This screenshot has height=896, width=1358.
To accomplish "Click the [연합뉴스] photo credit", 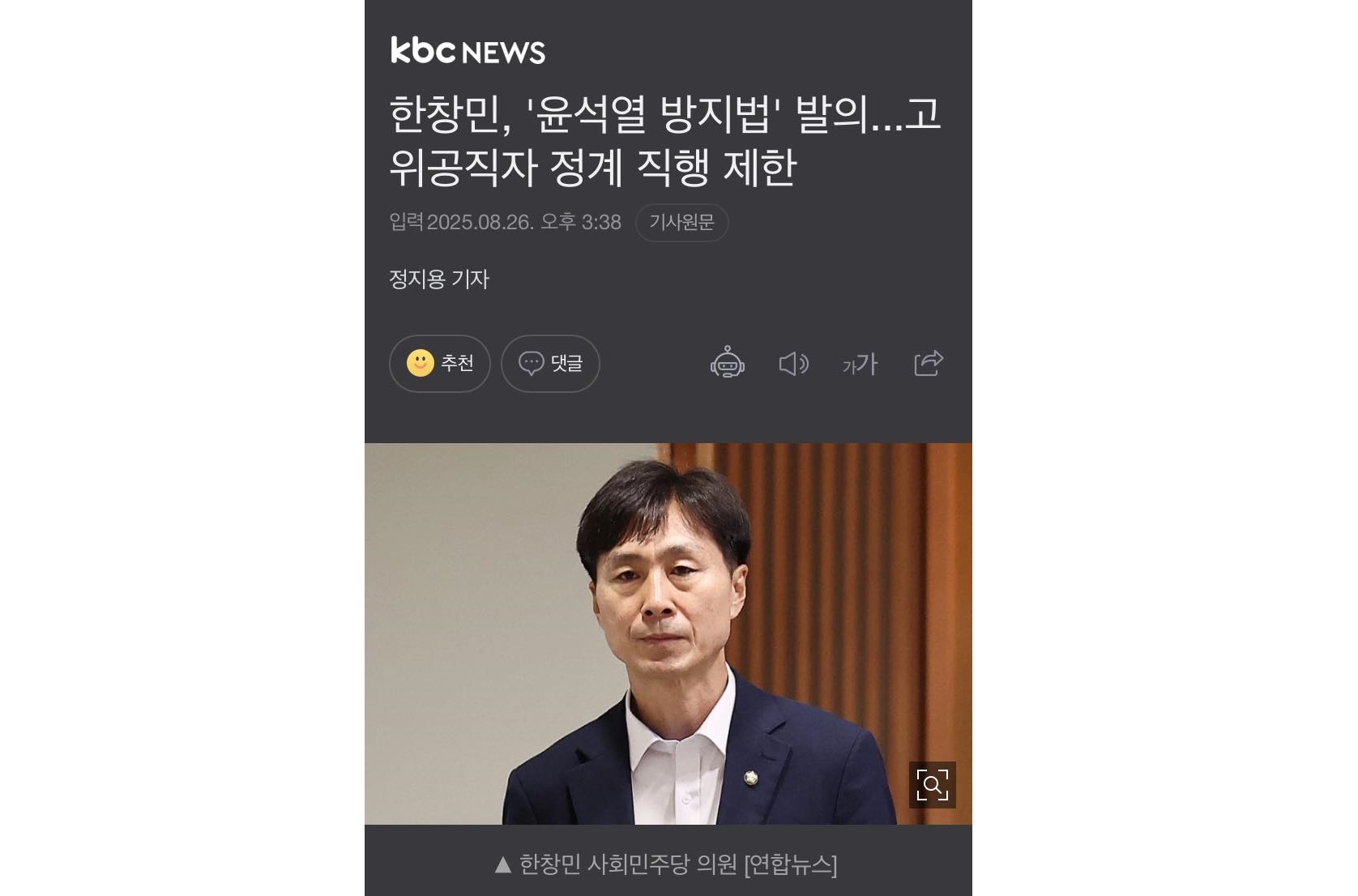I will click(x=791, y=864).
